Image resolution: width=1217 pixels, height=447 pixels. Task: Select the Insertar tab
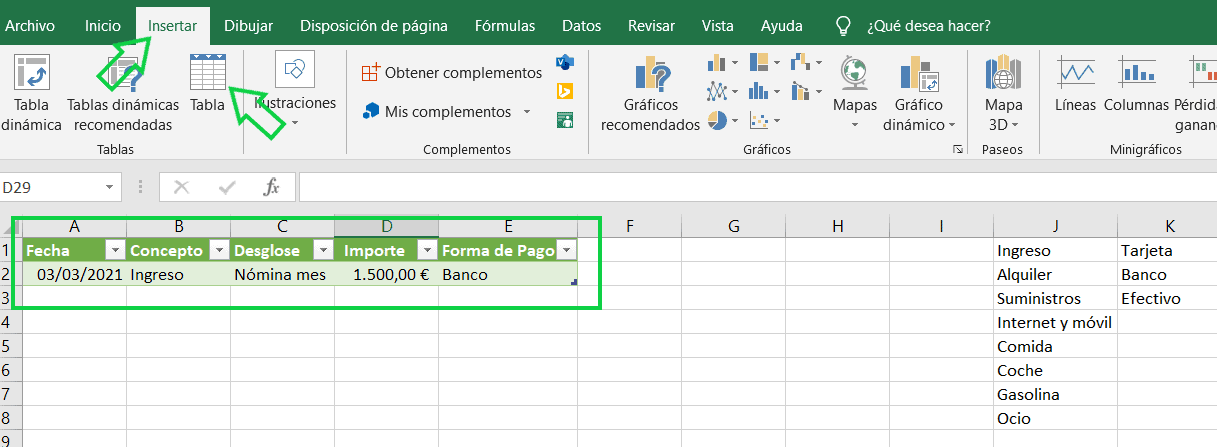click(x=172, y=26)
